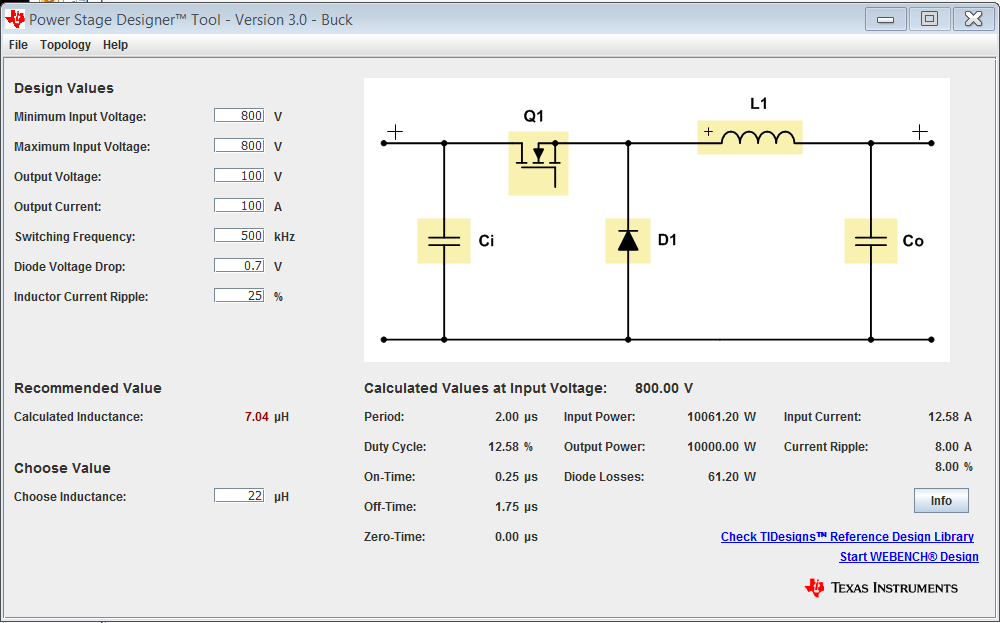Viewport: 1000px width, 623px height.
Task: Click the Output Power value 10000.00 W
Action: pos(721,447)
